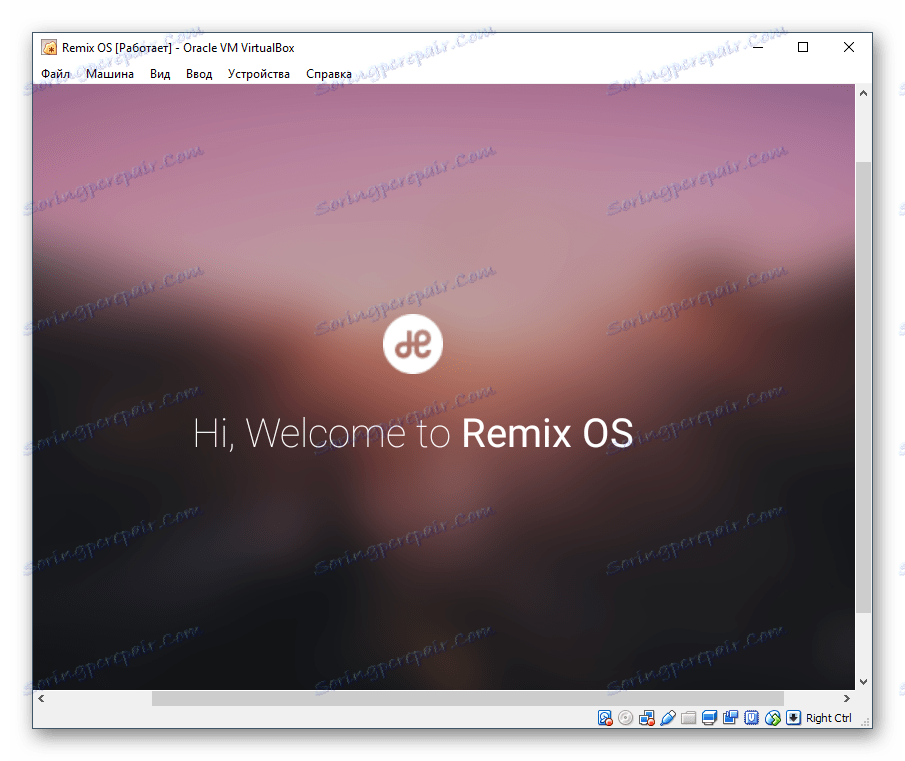The height and width of the screenshot is (761, 905).
Task: Click the hard disk activity status icon
Action: click(x=605, y=718)
